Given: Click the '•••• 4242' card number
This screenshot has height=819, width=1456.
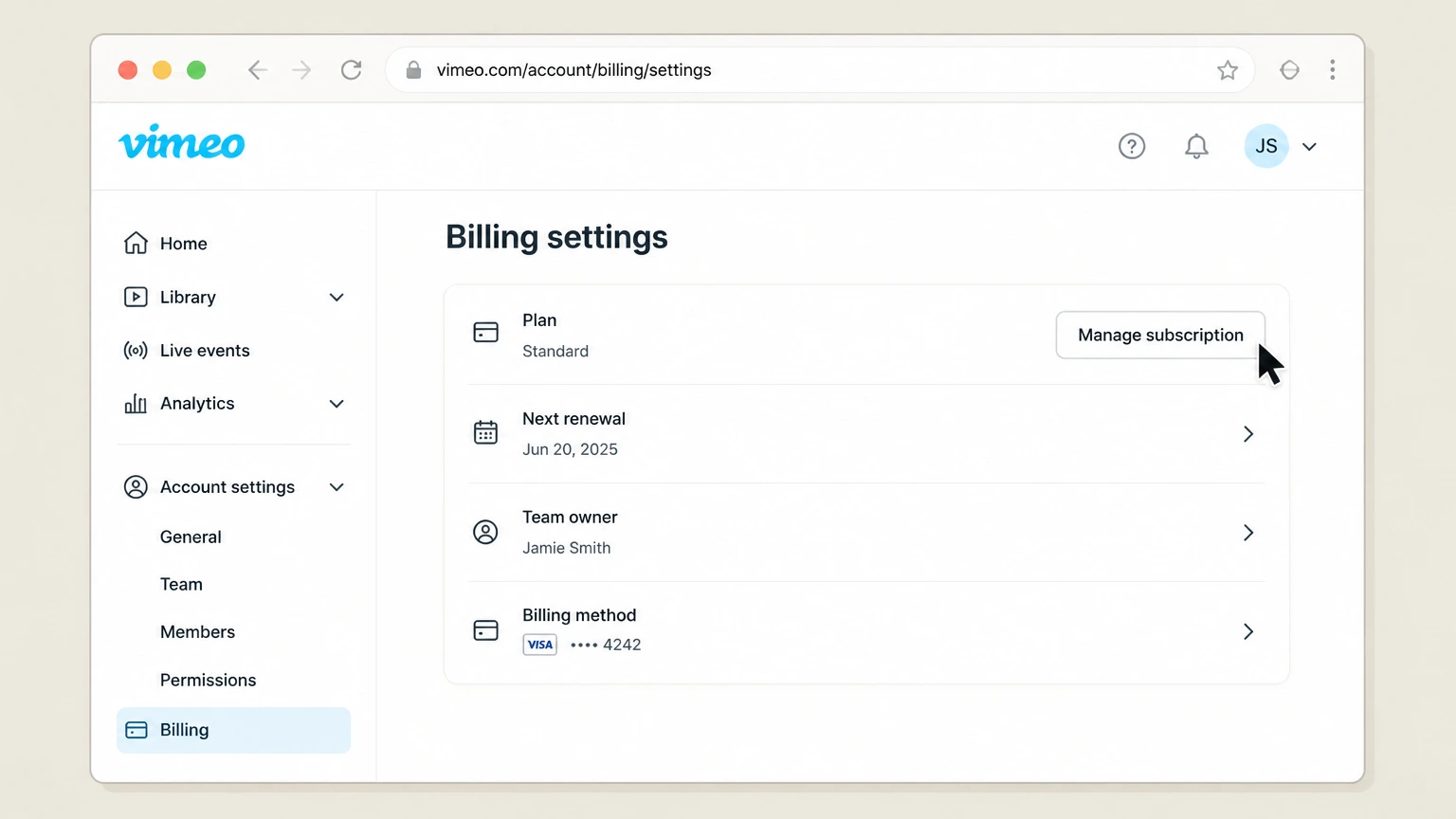Looking at the screenshot, I should pos(606,645).
